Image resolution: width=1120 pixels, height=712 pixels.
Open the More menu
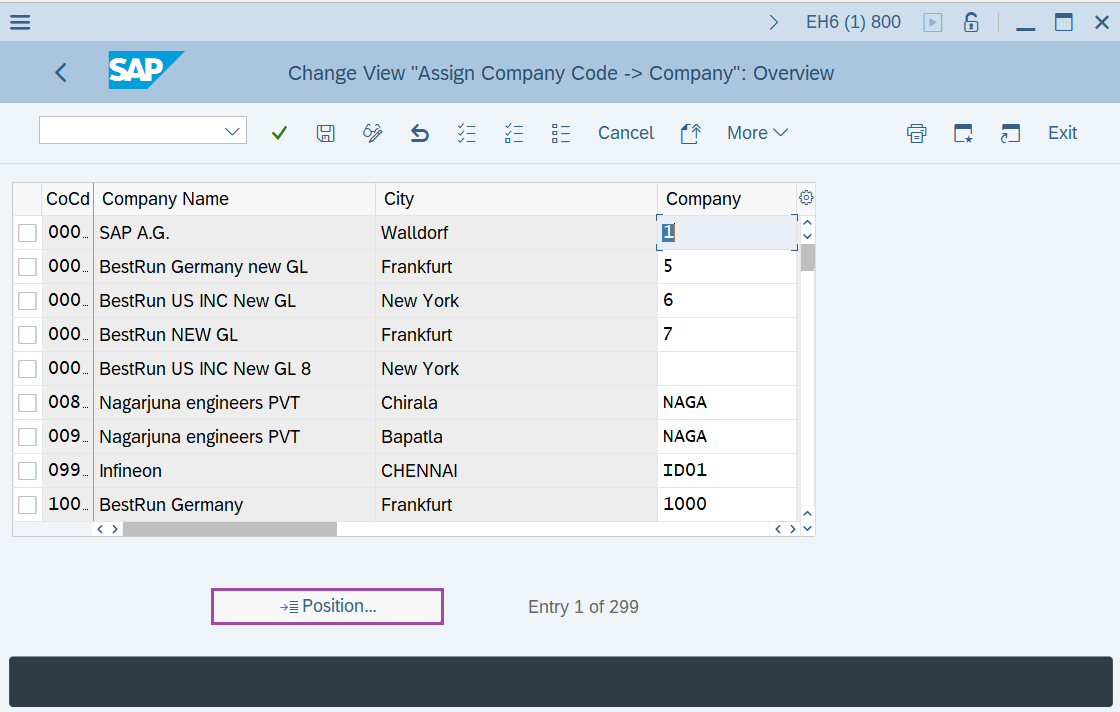point(757,132)
